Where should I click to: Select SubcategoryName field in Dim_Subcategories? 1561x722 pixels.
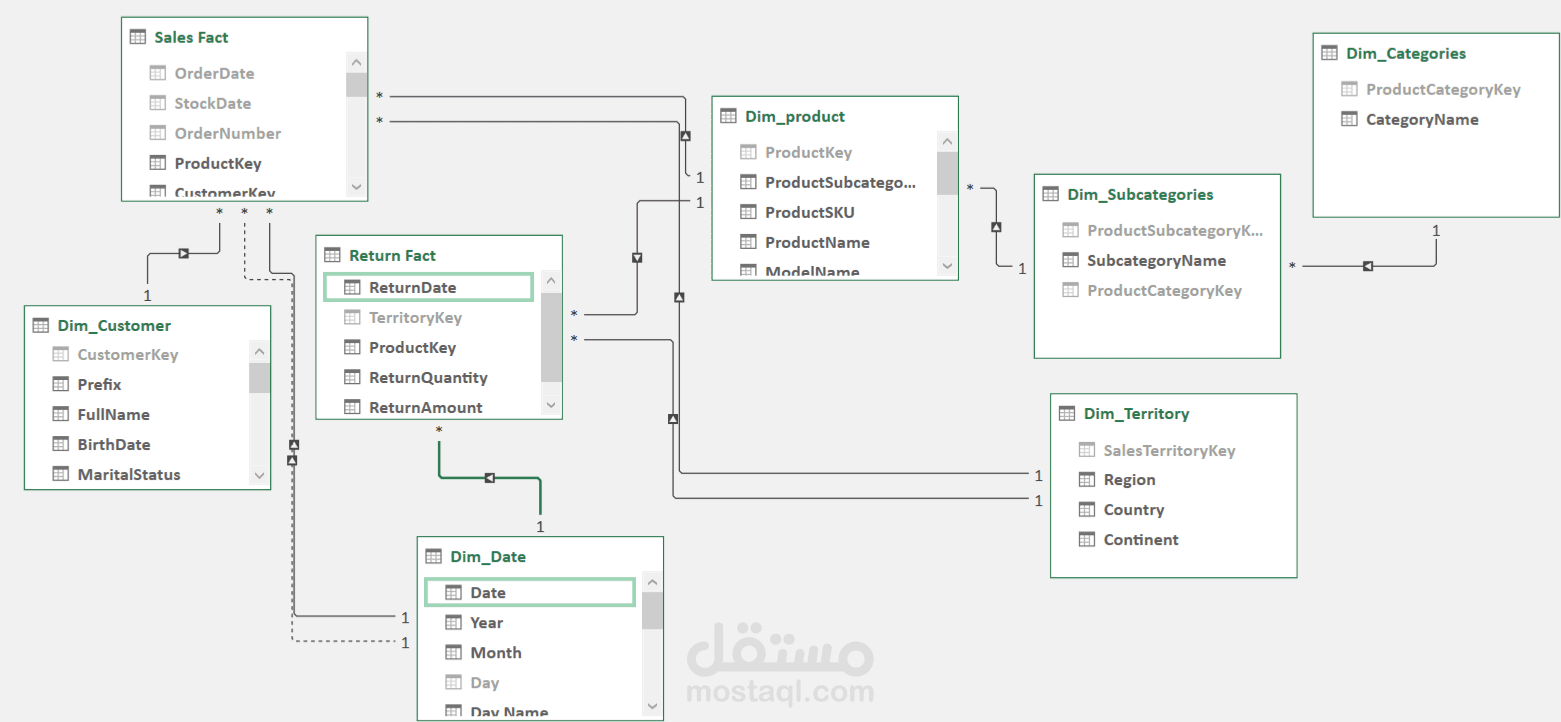click(1144, 260)
